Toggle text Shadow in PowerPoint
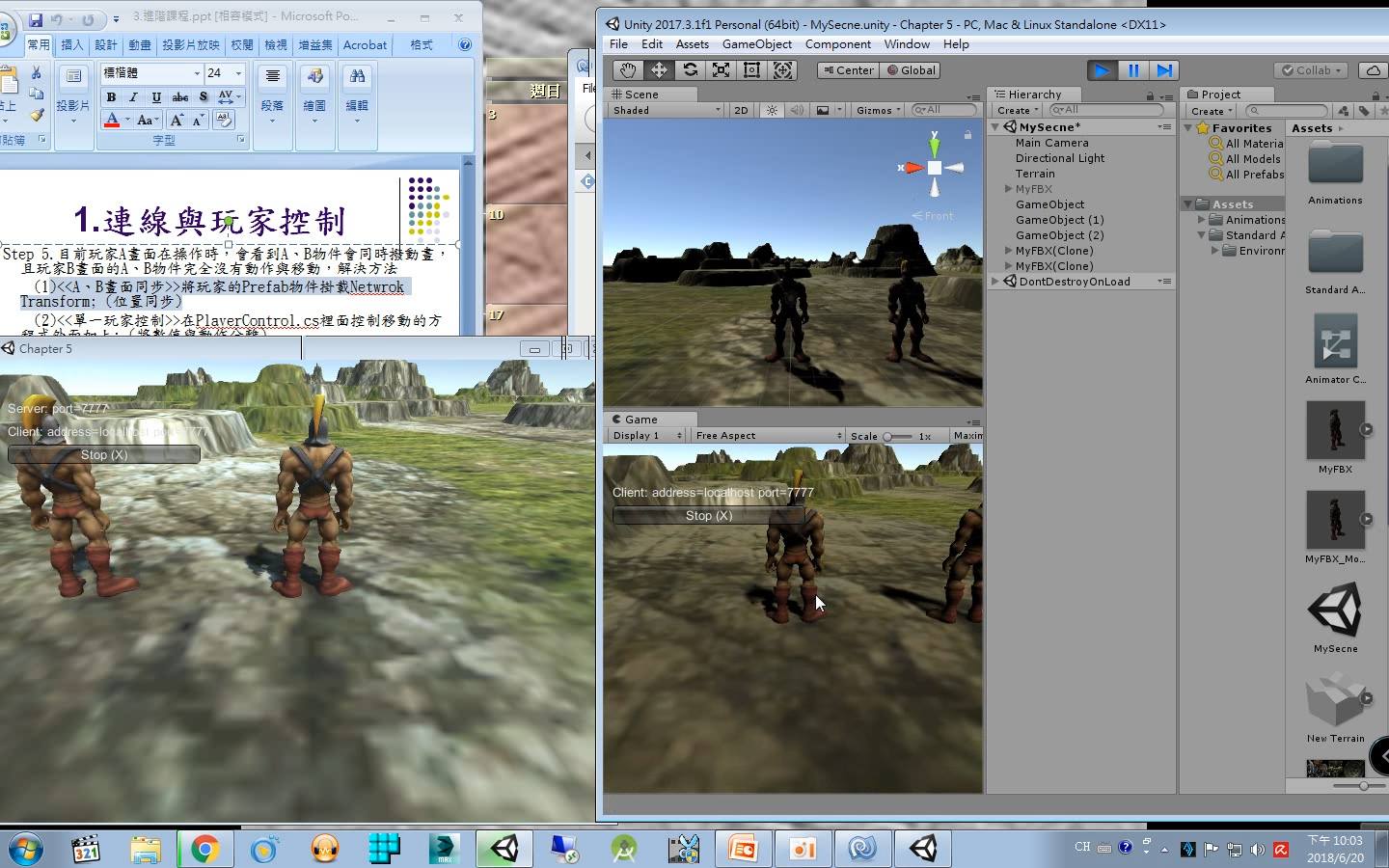The image size is (1389, 868). 204,97
